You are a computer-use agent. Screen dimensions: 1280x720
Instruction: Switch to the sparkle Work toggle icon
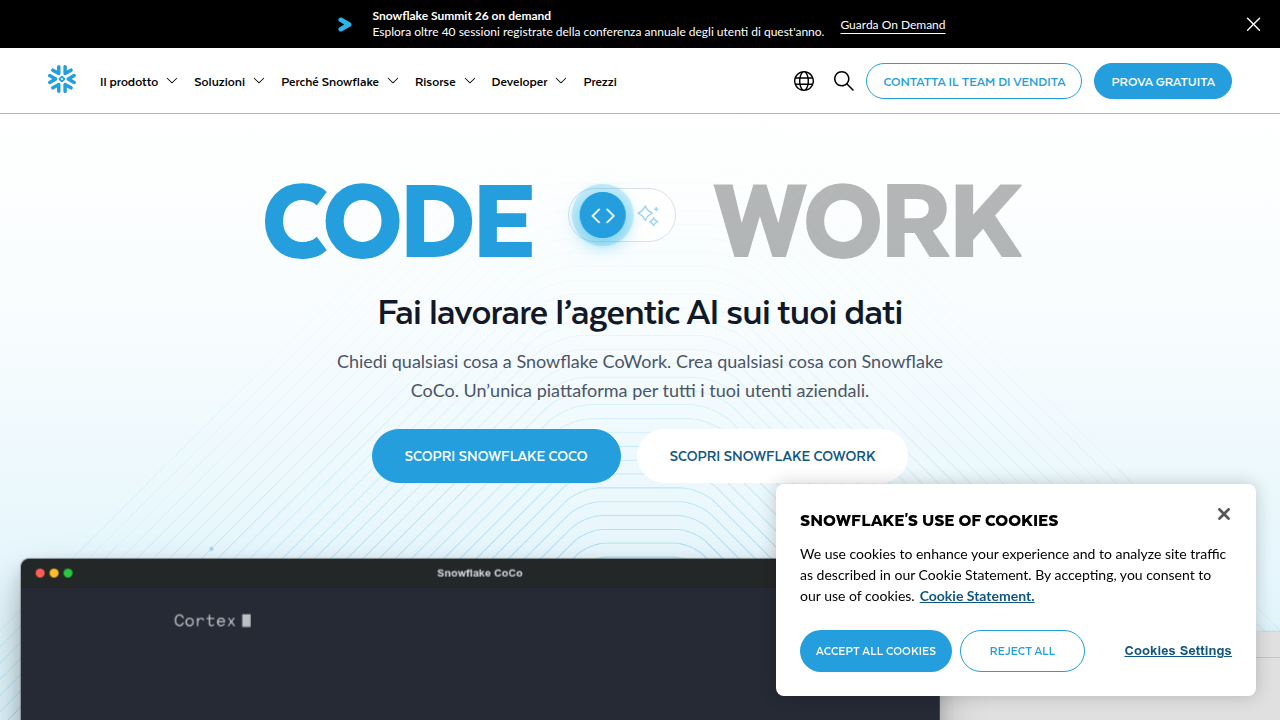point(648,215)
